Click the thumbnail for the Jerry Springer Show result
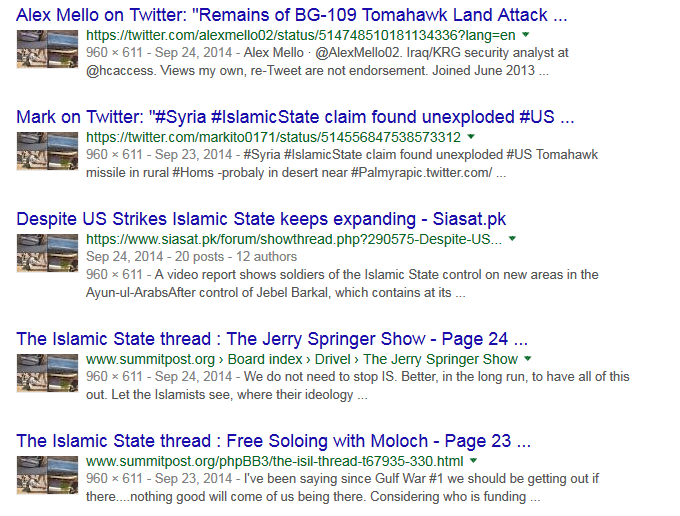Viewport: 680px width, 516px height. pos(47,372)
